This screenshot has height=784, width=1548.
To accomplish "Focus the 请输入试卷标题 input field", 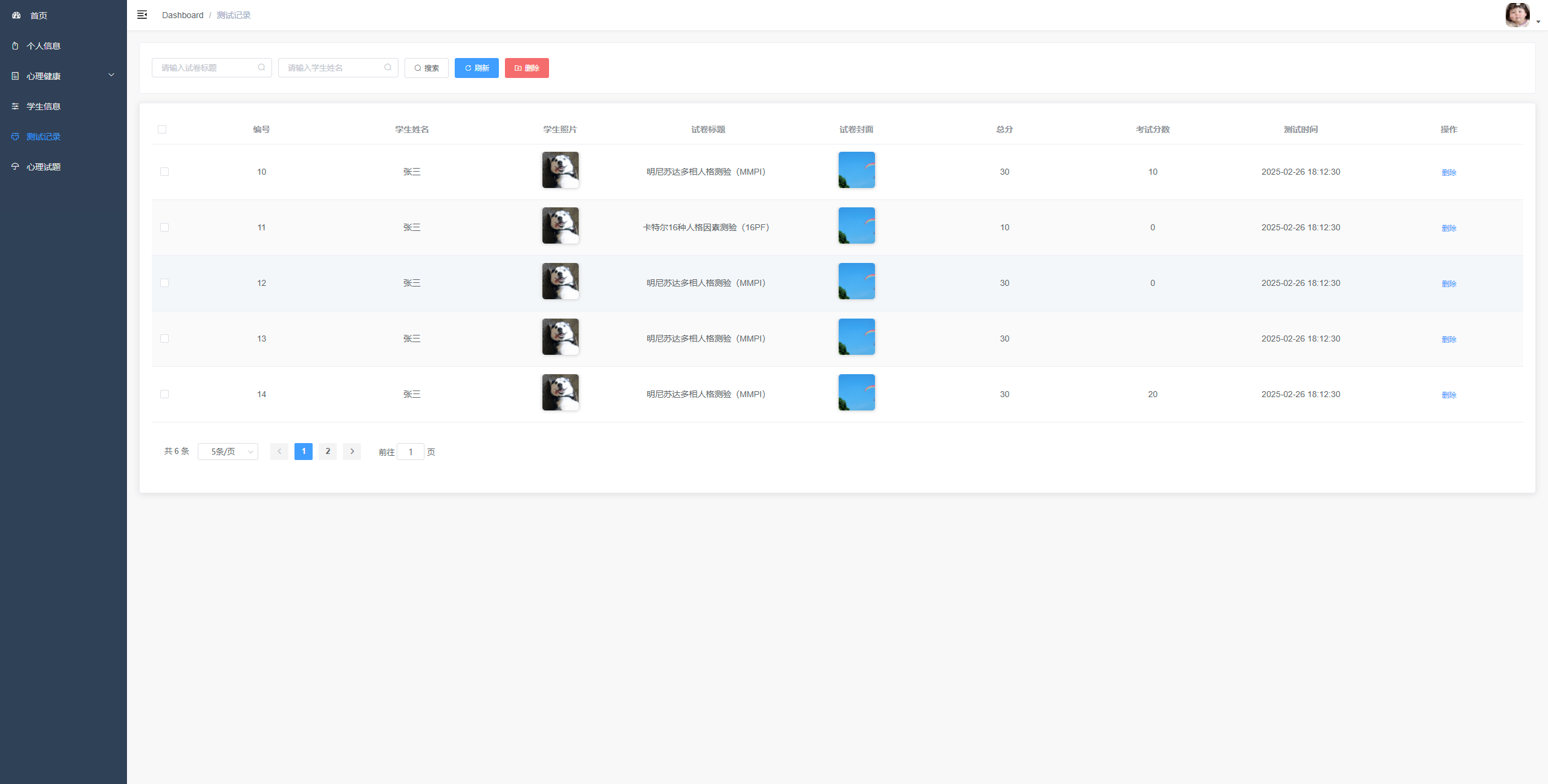I will pyautogui.click(x=212, y=68).
